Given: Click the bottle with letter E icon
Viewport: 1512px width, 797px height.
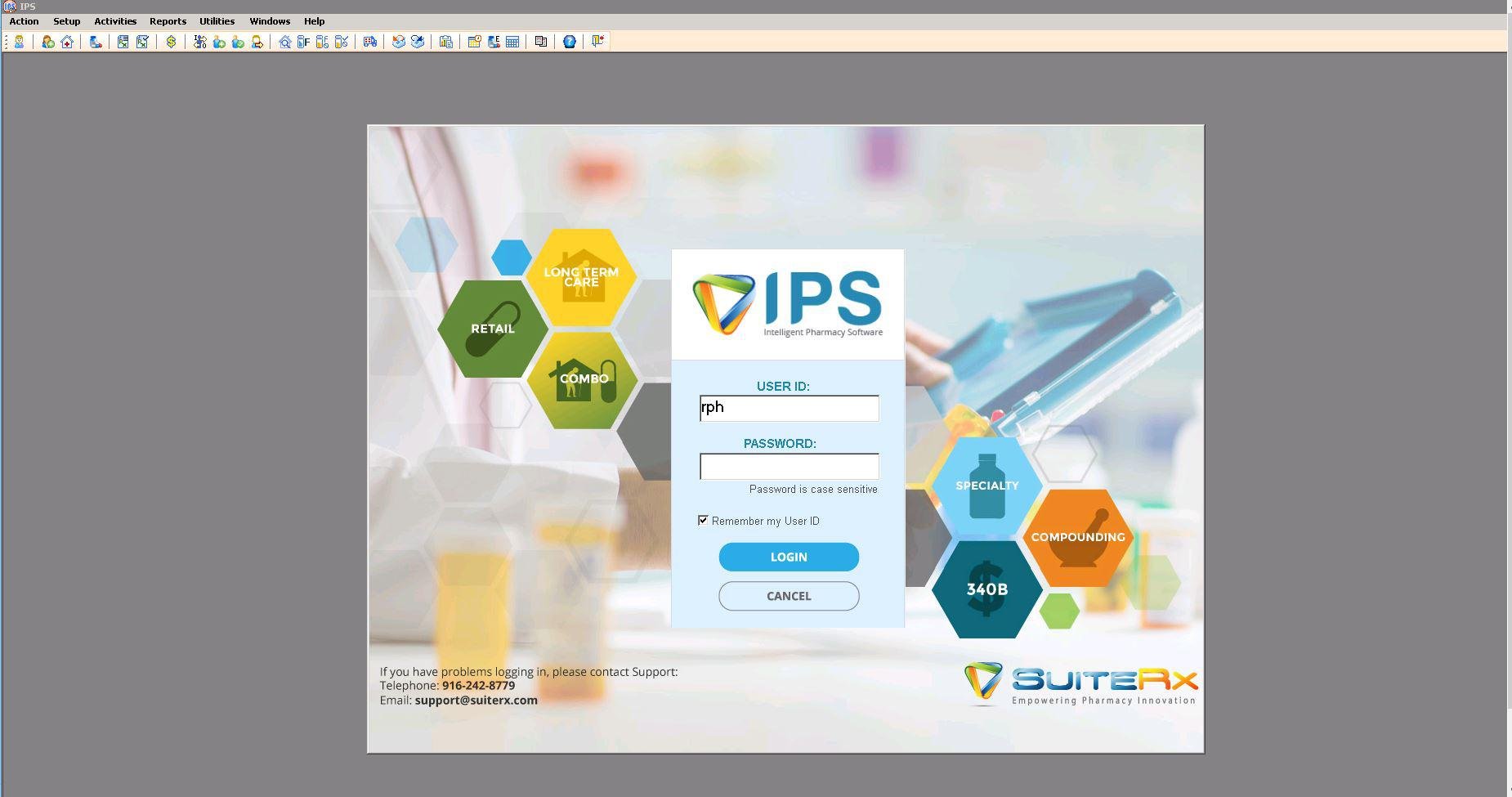Looking at the screenshot, I should point(493,42).
